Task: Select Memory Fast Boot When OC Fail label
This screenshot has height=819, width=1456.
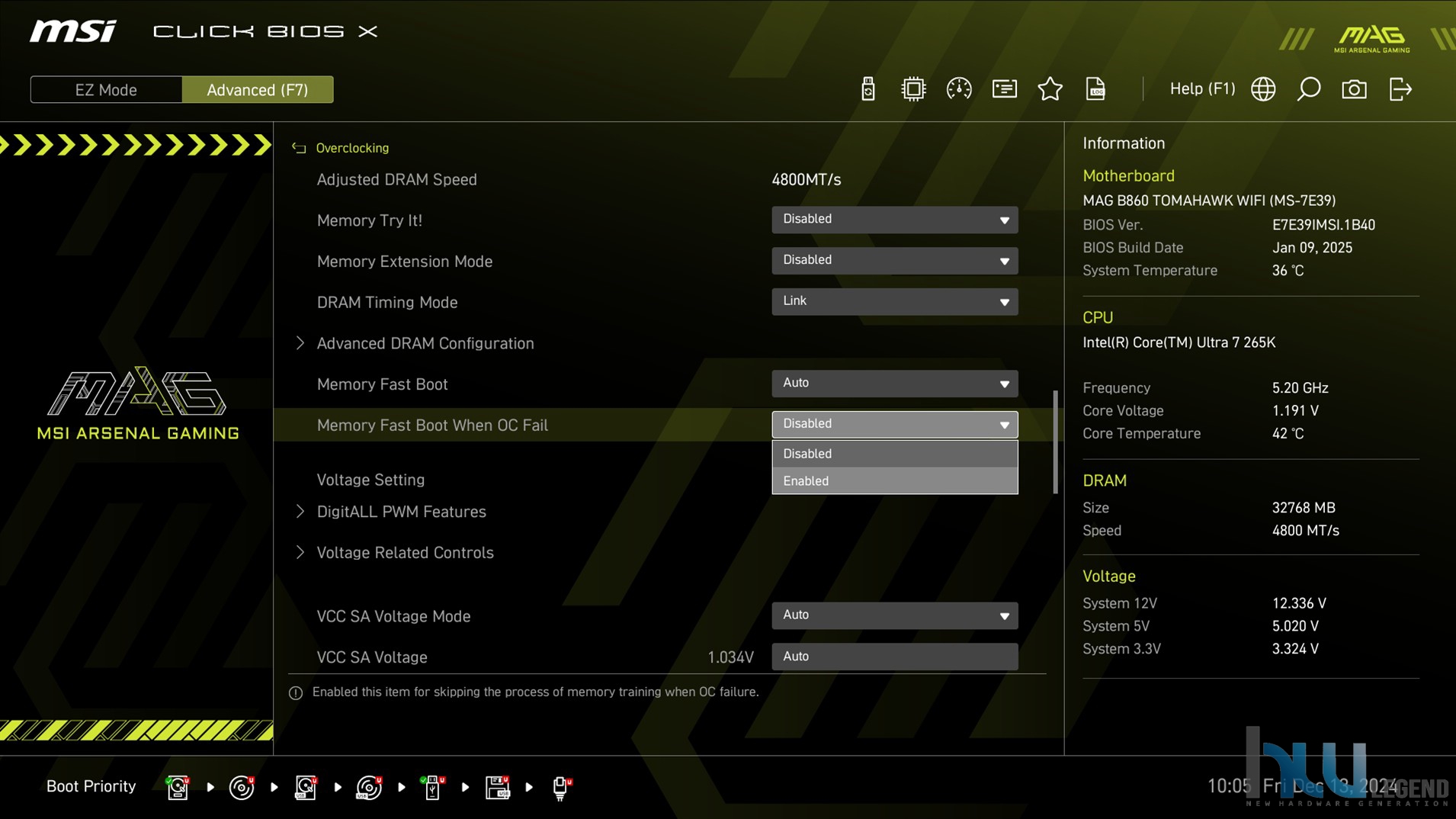Action: (432, 426)
